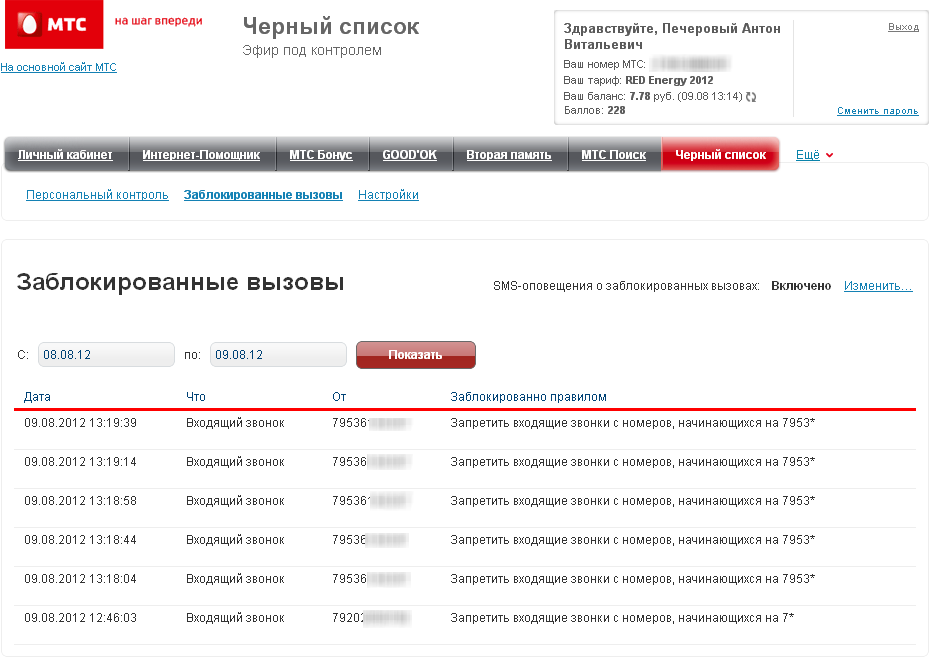Screen dimensions: 937x663
Task: Click Сменить пароль link
Action: (877, 111)
